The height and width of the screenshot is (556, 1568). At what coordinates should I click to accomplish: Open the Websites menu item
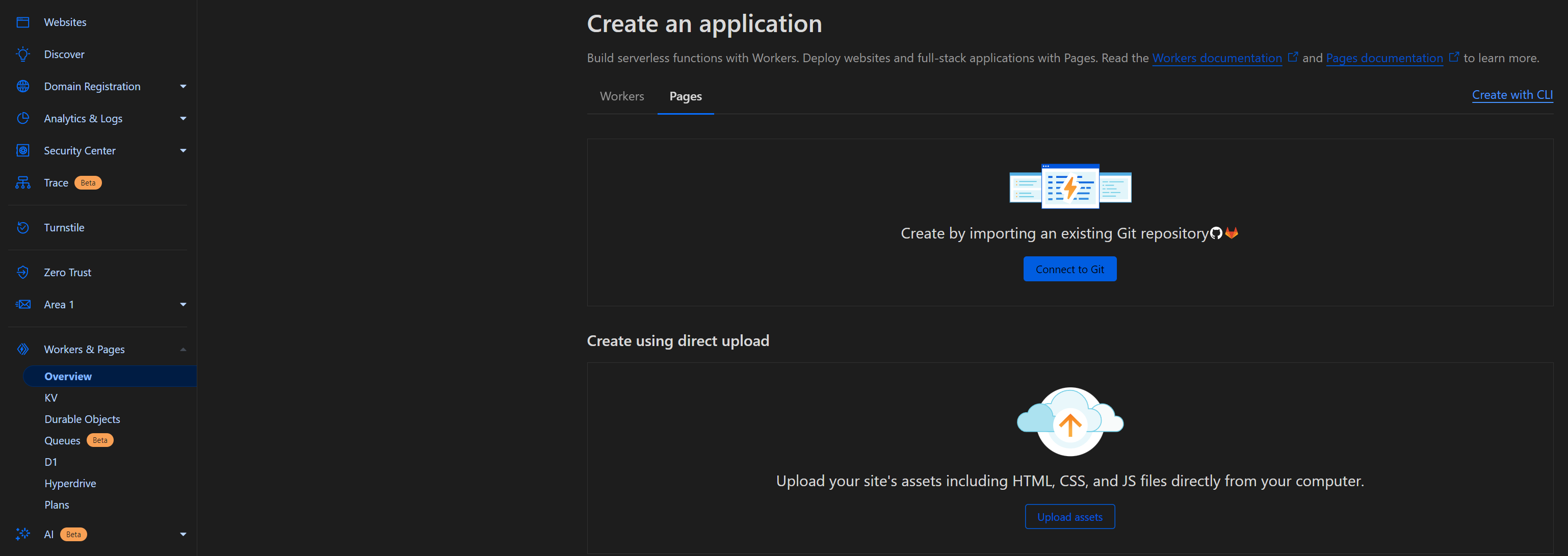coord(65,22)
